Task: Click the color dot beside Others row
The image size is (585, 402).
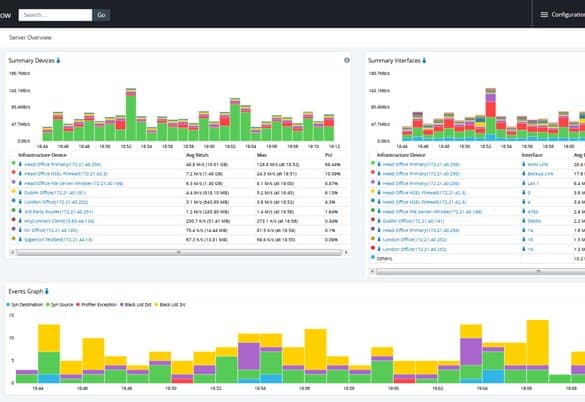Action: (x=372, y=257)
